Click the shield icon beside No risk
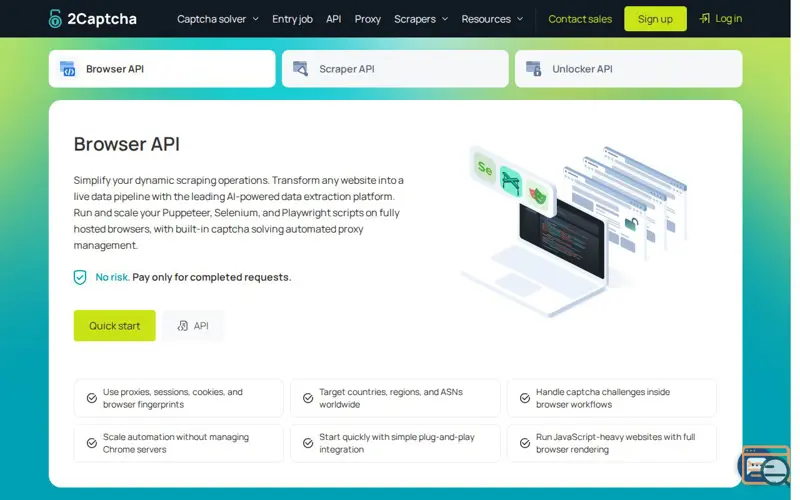The width and height of the screenshot is (800, 500). [80, 277]
